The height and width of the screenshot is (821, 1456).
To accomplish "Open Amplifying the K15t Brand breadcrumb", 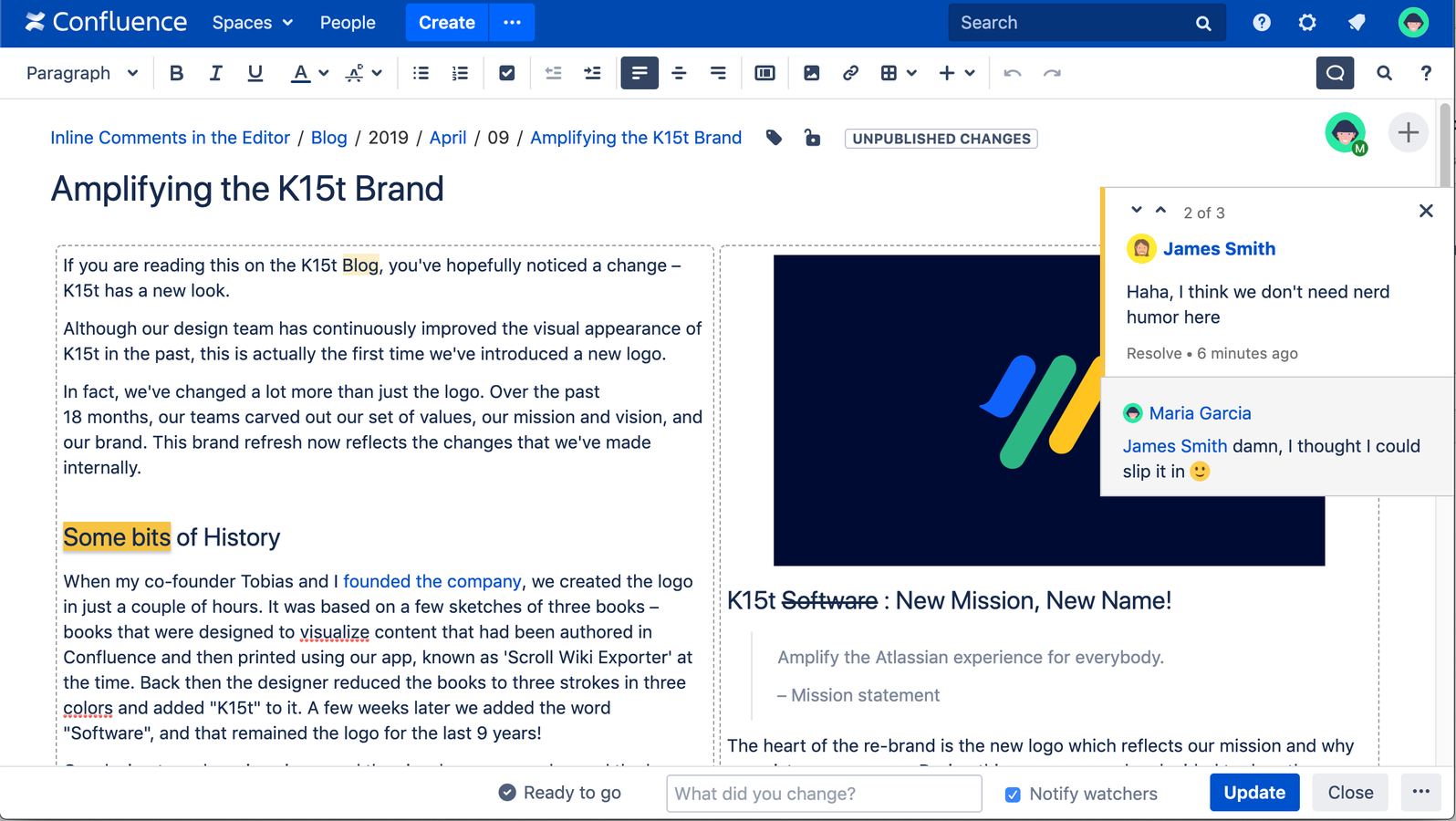I will (636, 138).
